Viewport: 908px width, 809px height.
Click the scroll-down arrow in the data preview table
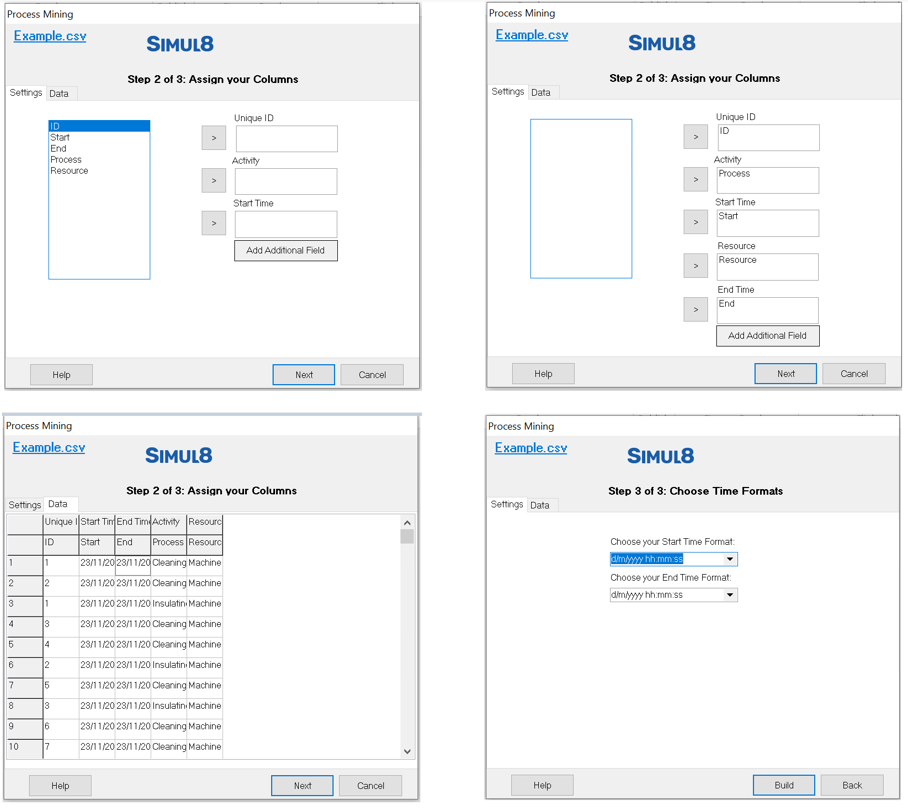(x=407, y=751)
